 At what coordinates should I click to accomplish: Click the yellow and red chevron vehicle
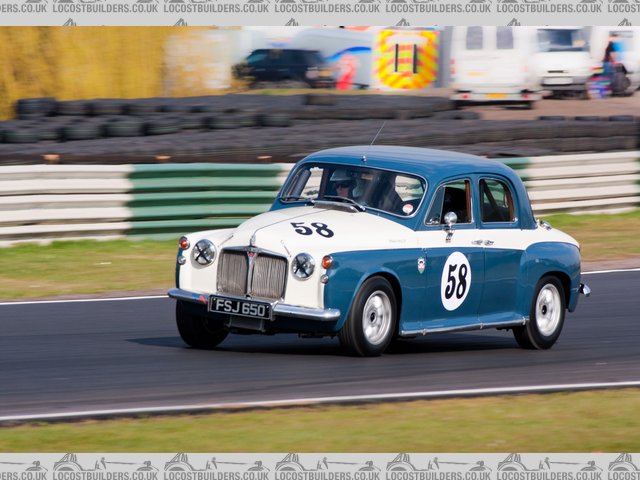point(406,59)
